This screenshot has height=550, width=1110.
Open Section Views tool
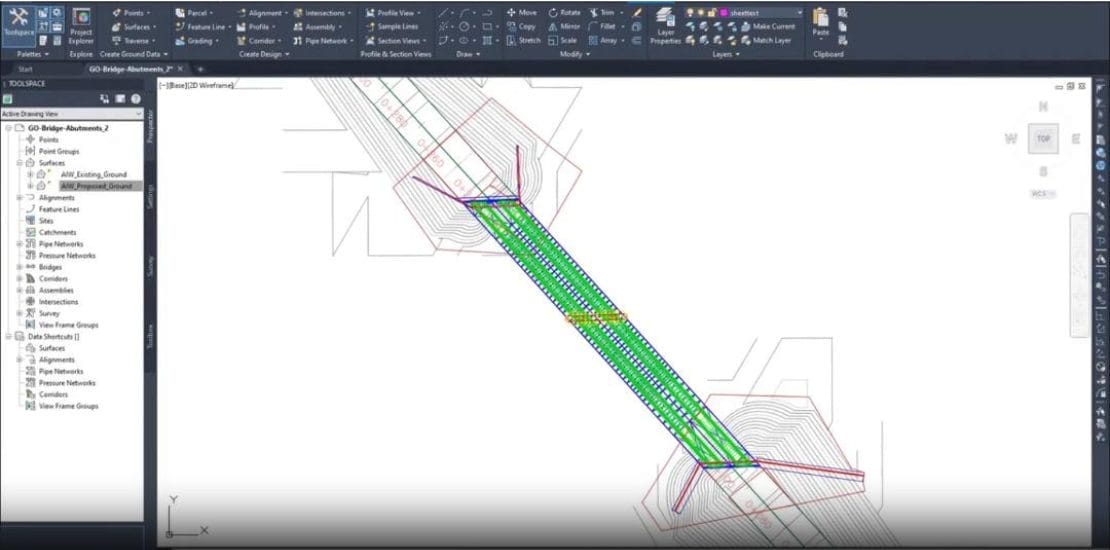click(x=395, y=41)
